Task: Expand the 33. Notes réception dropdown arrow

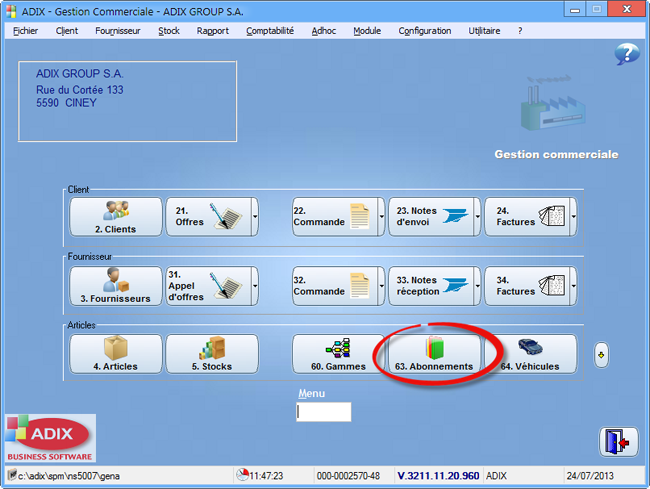Action: 478,286
